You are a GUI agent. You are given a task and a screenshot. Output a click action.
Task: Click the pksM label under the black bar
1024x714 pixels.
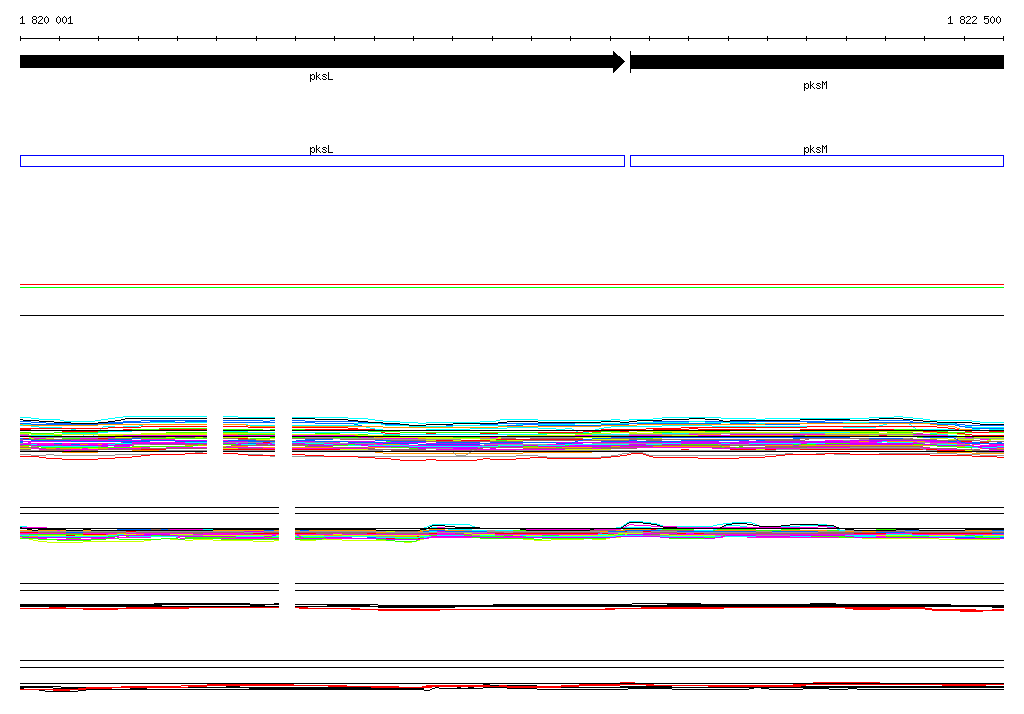pos(815,85)
